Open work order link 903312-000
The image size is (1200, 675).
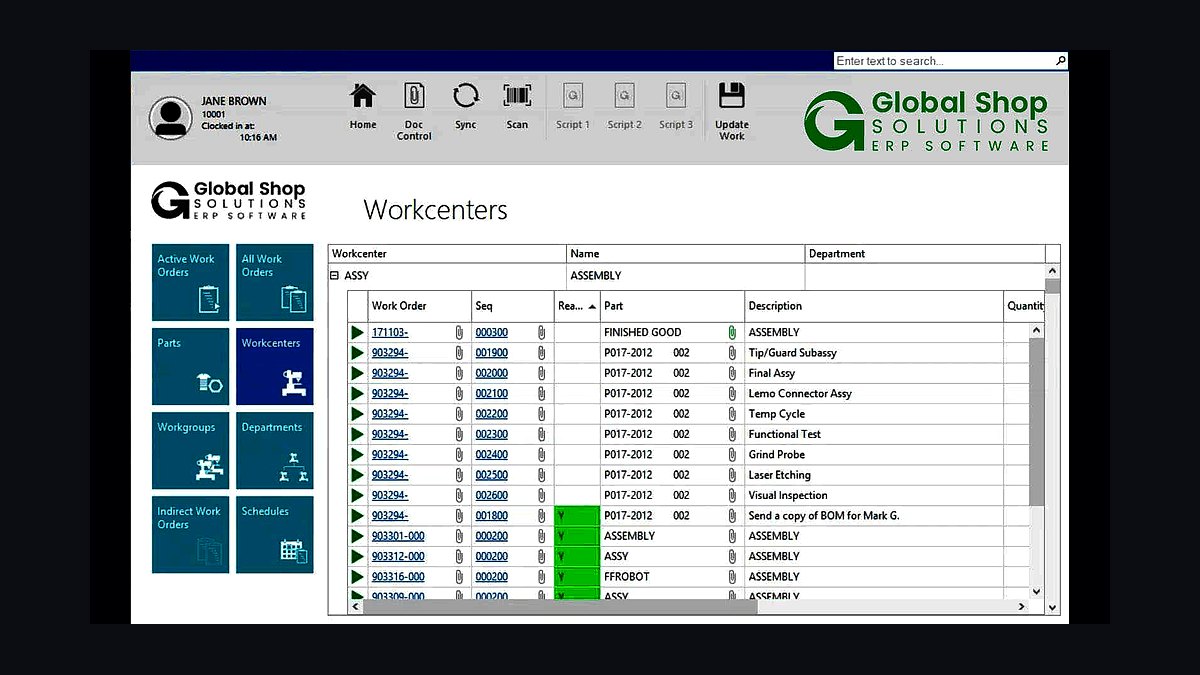[398, 556]
